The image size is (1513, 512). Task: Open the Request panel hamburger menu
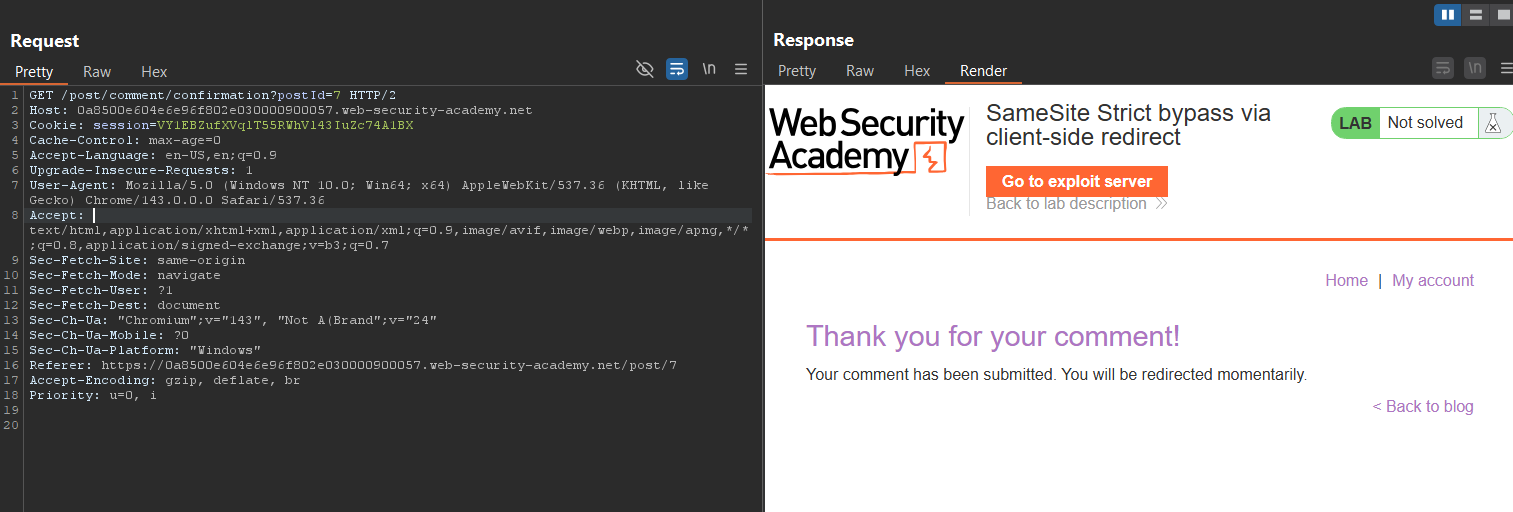(x=741, y=69)
